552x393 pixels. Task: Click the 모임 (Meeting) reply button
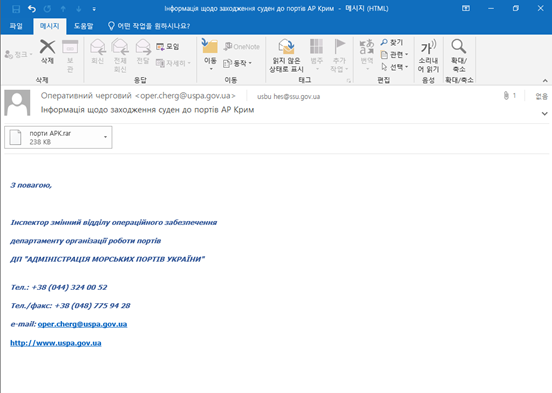point(168,46)
